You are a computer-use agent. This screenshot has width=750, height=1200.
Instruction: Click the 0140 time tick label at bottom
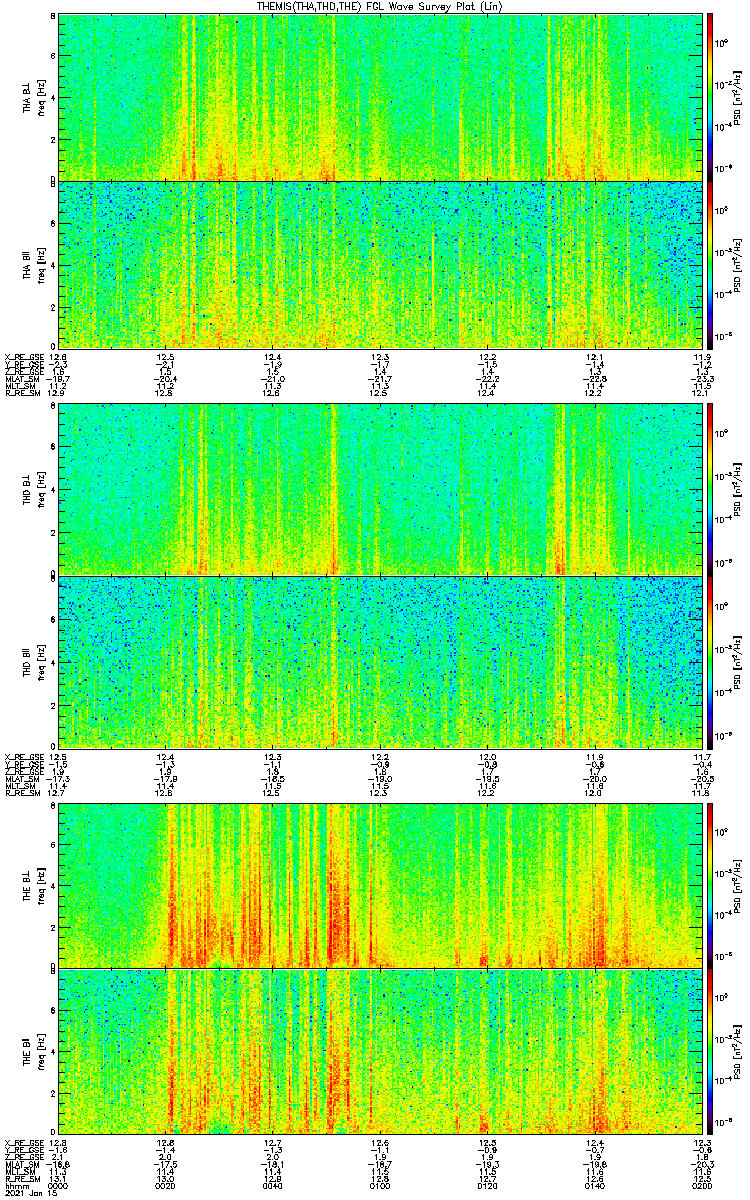pos(594,1184)
